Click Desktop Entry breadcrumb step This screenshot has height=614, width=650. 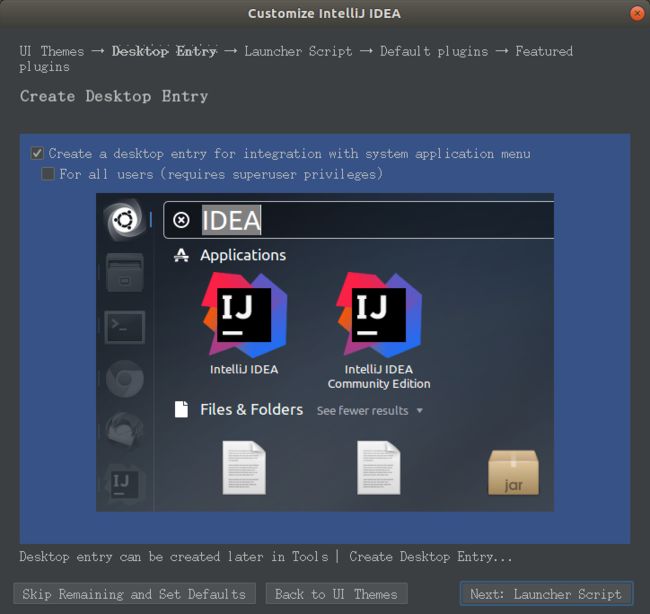coord(164,51)
